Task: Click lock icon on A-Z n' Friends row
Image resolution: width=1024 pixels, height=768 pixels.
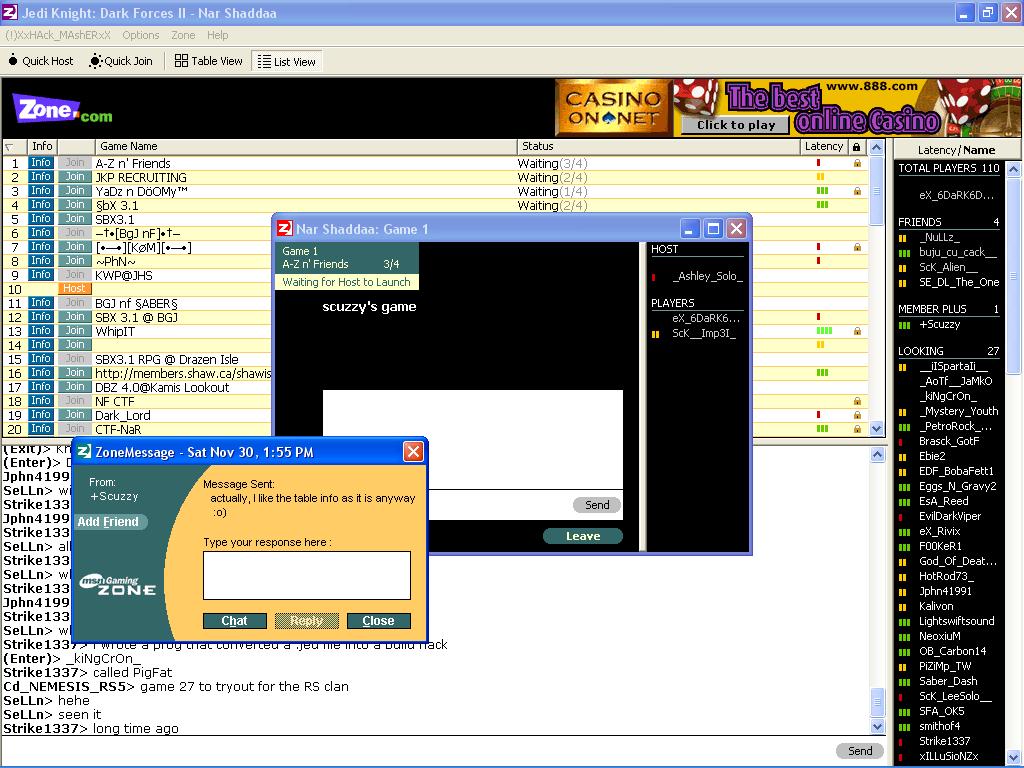Action: (857, 163)
